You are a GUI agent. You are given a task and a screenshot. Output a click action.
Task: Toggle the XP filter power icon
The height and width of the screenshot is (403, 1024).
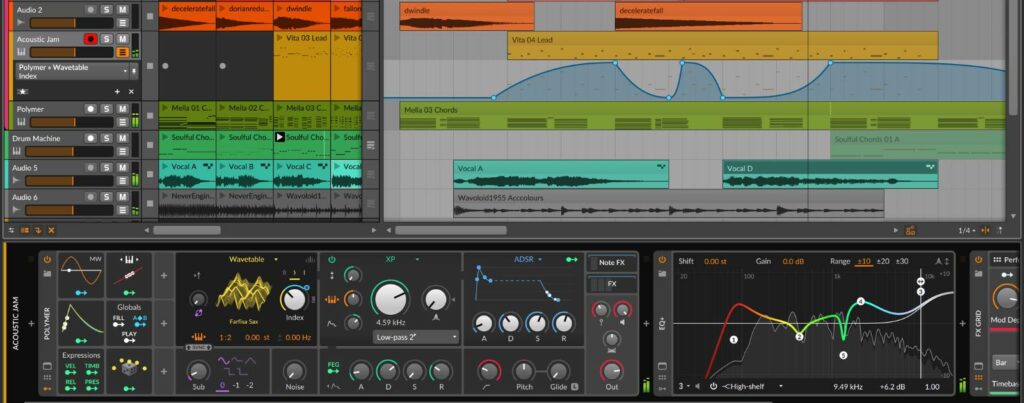click(x=332, y=259)
